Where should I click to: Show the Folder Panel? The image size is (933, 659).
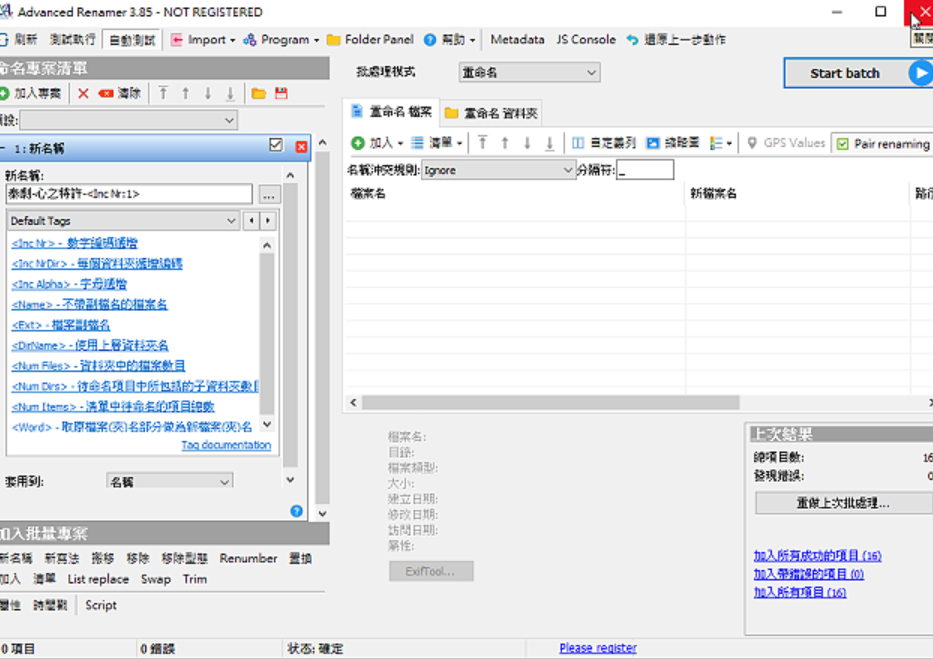pos(370,40)
